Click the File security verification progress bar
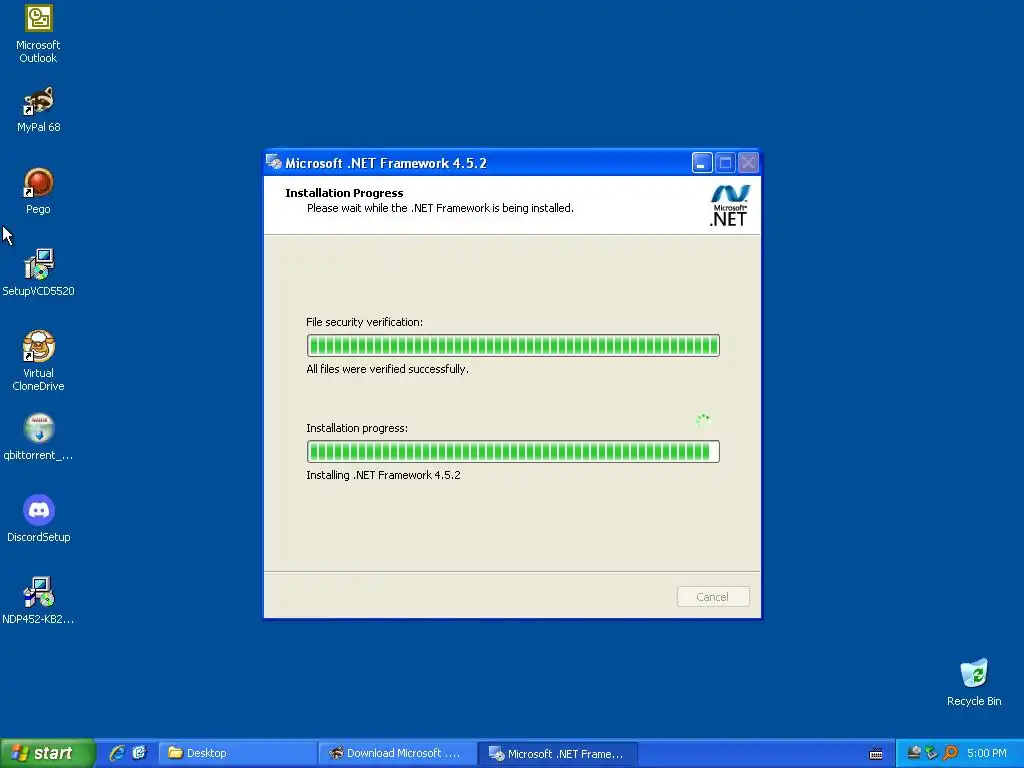This screenshot has height=768, width=1024. coord(513,345)
